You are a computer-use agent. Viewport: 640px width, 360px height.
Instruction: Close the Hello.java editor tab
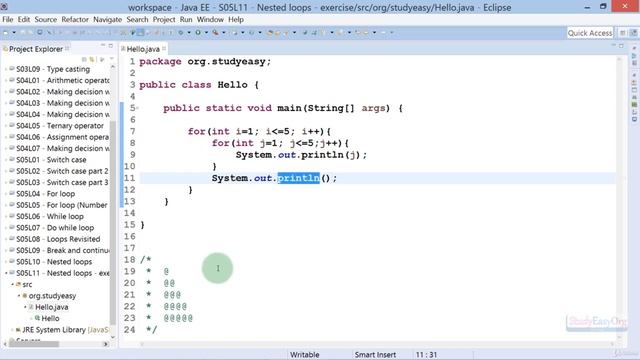[x=164, y=49]
